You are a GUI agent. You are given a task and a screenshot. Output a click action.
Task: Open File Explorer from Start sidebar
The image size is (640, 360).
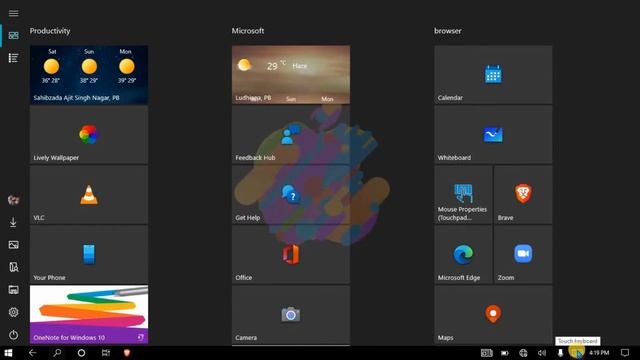click(x=13, y=290)
